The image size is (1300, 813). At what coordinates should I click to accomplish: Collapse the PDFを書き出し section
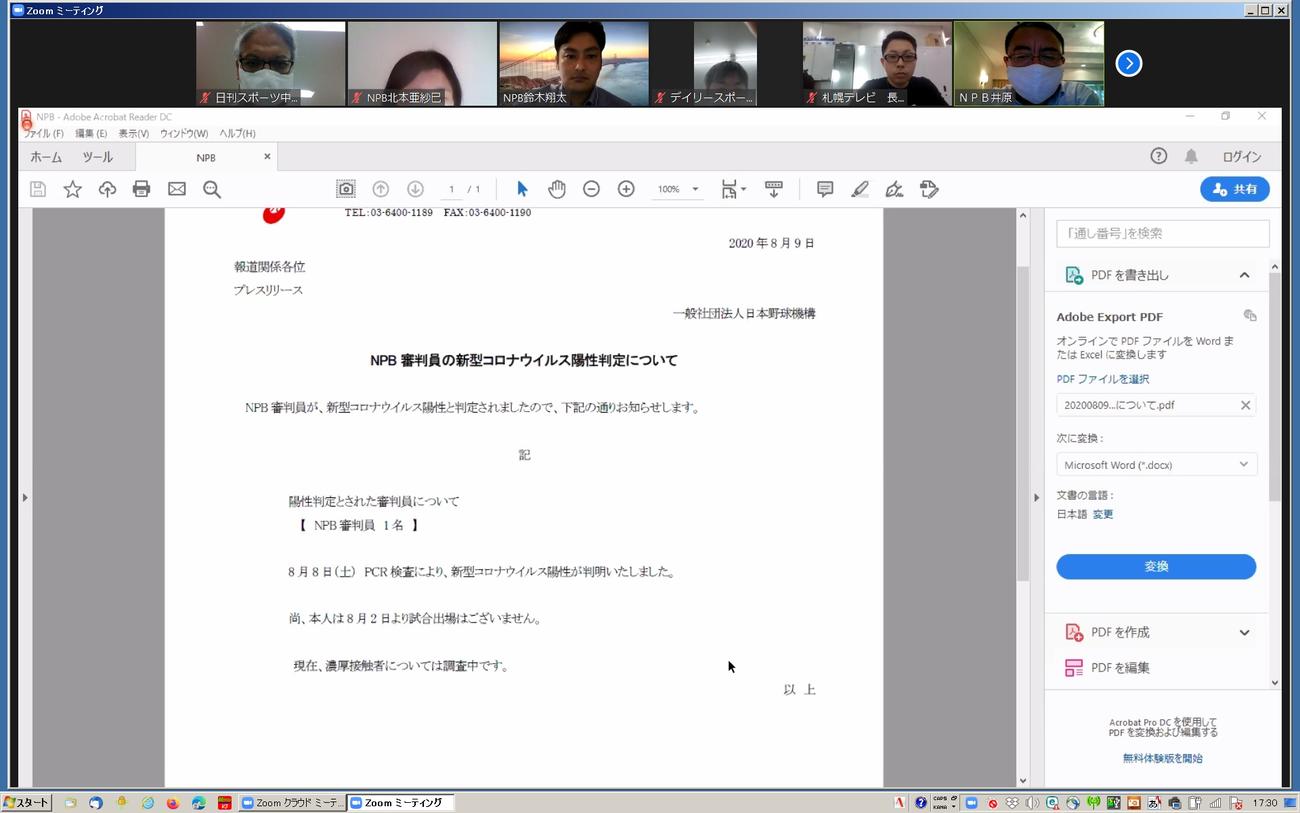tap(1244, 275)
